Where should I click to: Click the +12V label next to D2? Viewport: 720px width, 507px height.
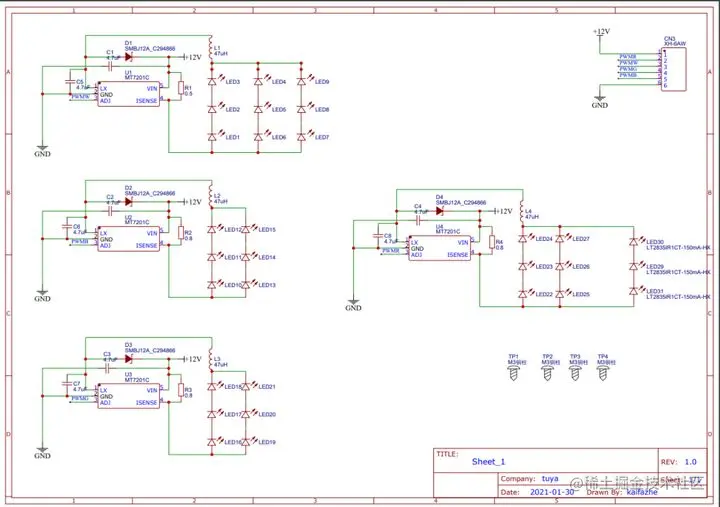192,202
